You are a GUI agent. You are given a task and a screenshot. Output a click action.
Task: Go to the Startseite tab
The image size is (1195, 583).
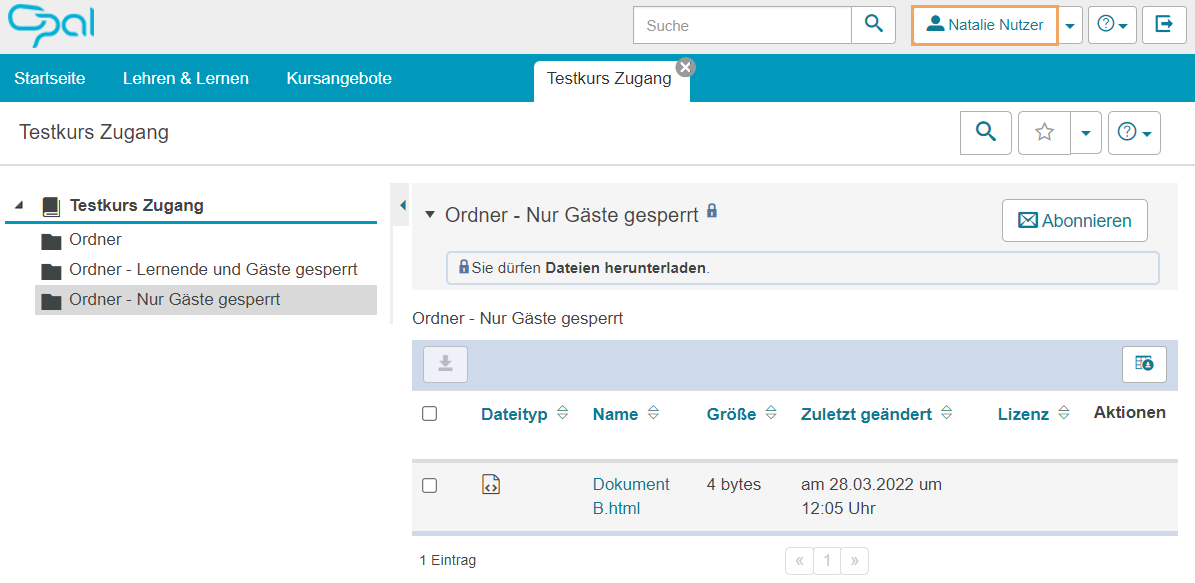coord(49,77)
